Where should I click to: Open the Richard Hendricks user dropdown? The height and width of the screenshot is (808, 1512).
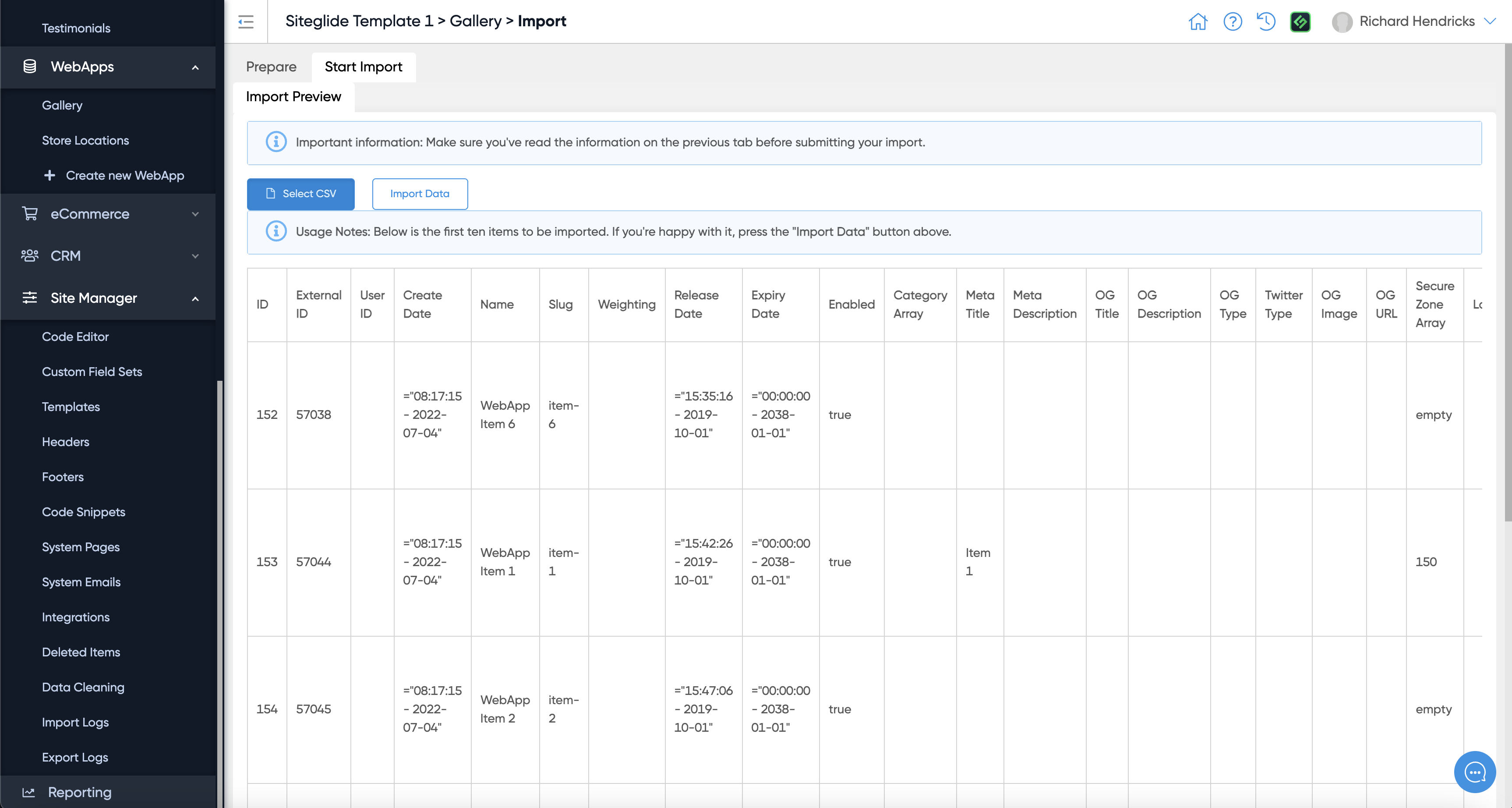point(1490,21)
